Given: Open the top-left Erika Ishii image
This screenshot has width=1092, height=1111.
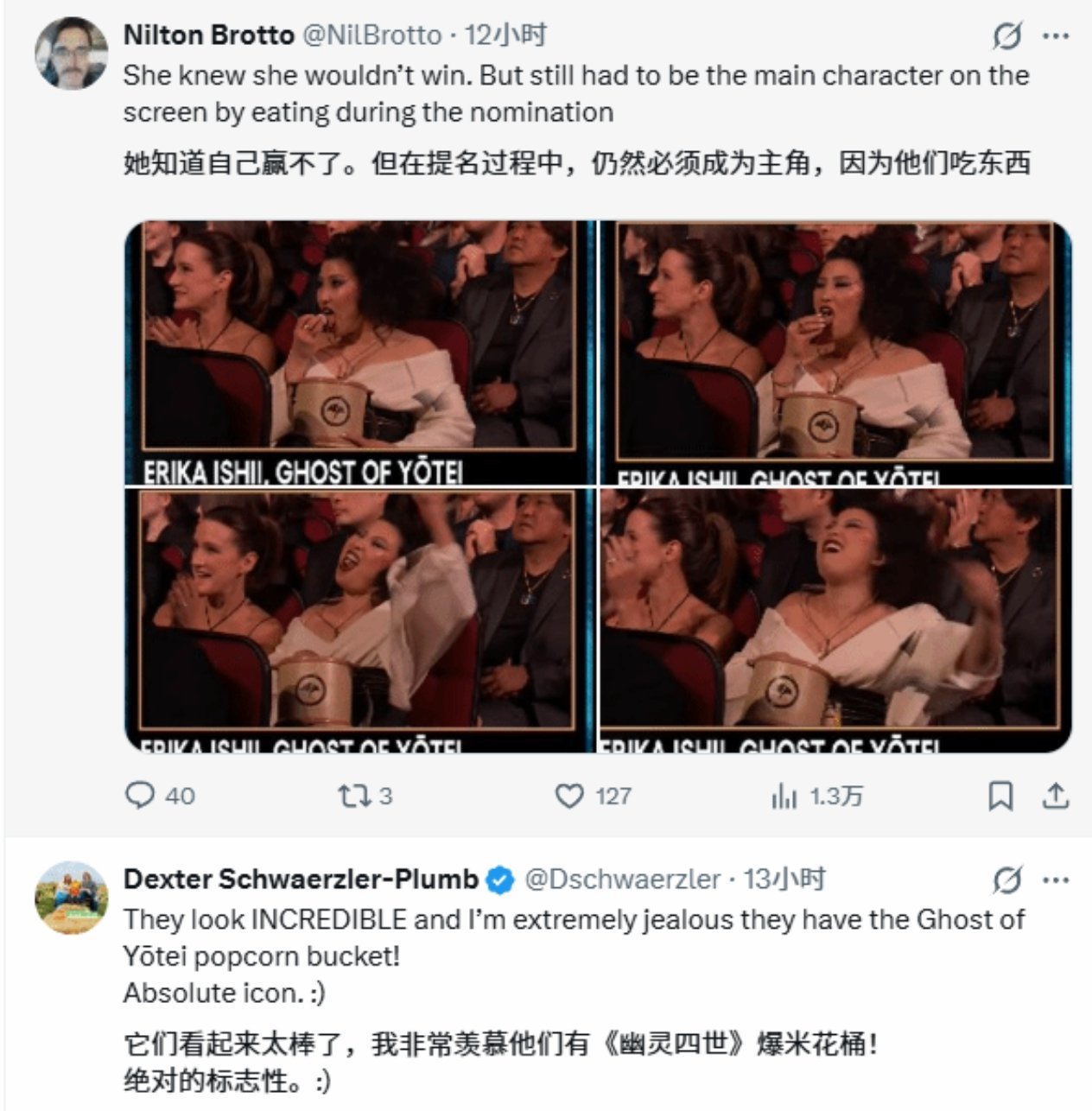Looking at the screenshot, I should point(359,352).
